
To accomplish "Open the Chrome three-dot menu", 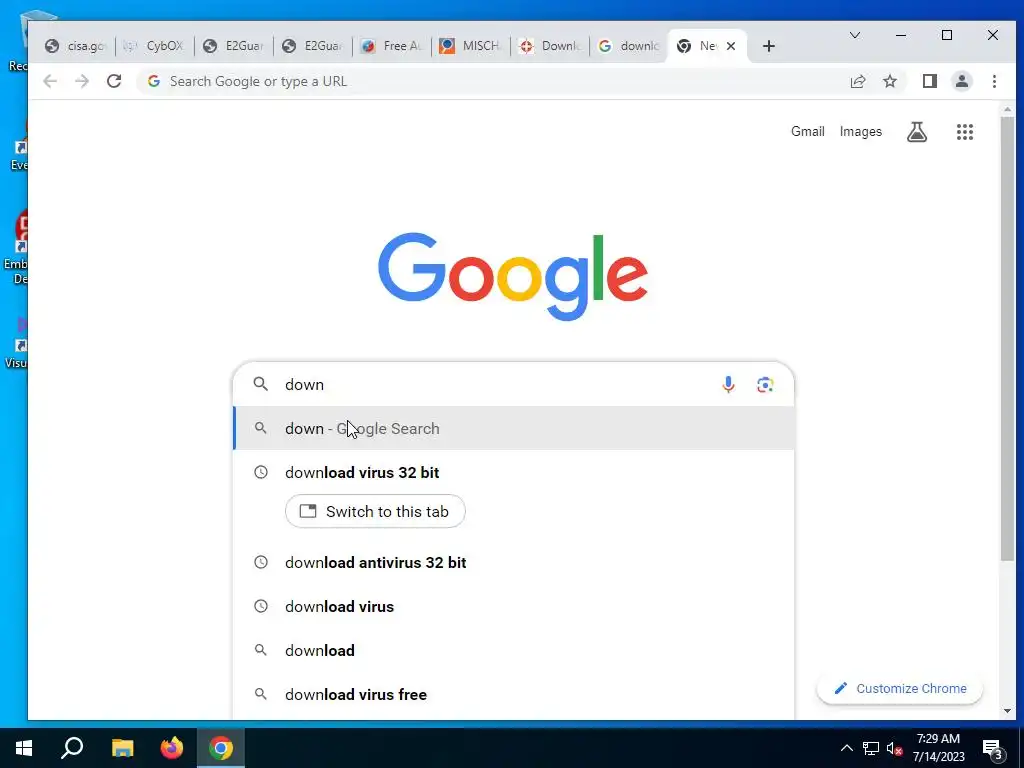I will pyautogui.click(x=994, y=81).
